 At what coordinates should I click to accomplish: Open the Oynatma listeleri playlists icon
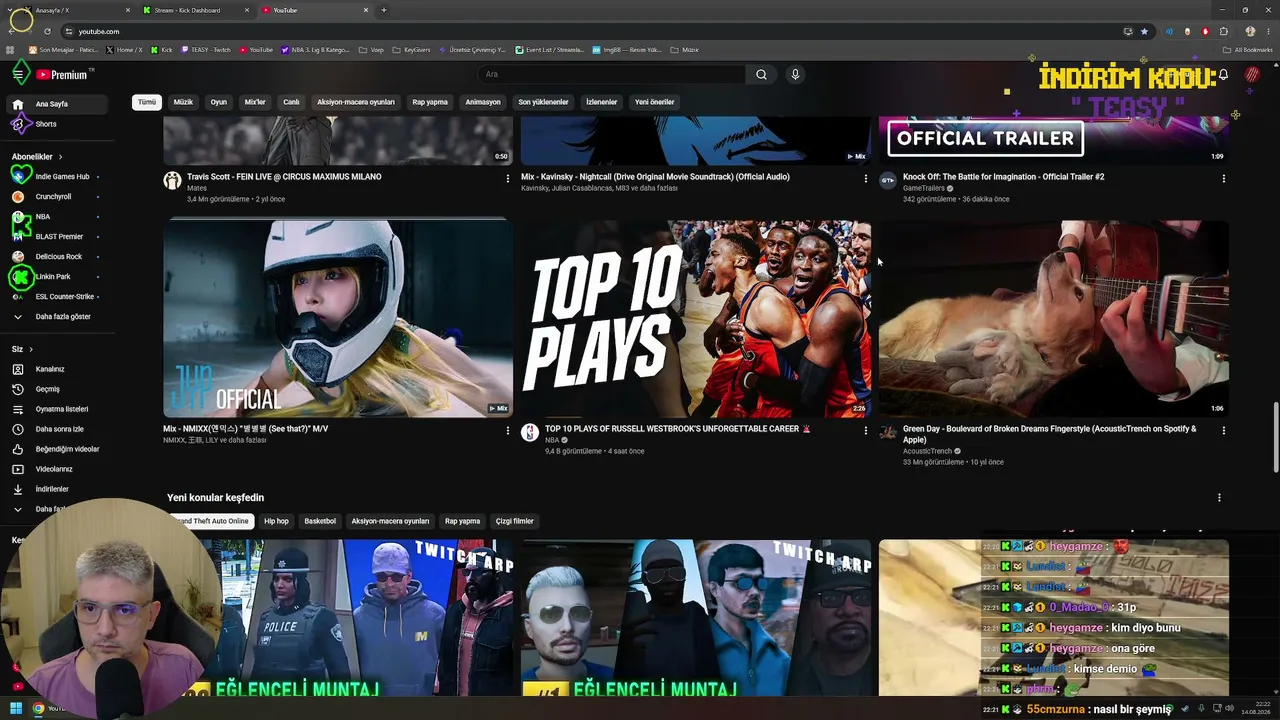click(x=17, y=409)
